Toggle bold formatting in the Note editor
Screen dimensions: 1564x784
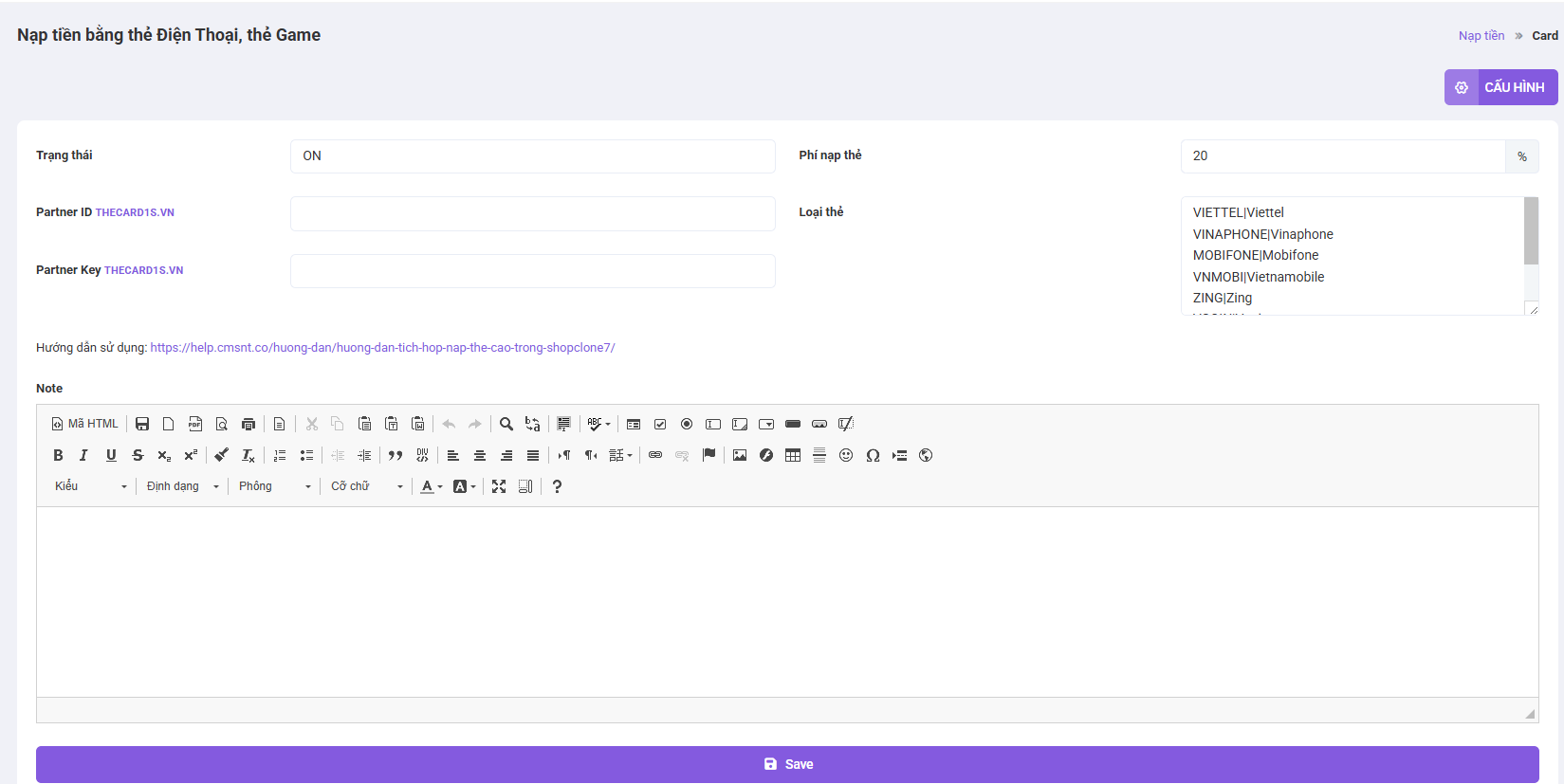(58, 455)
